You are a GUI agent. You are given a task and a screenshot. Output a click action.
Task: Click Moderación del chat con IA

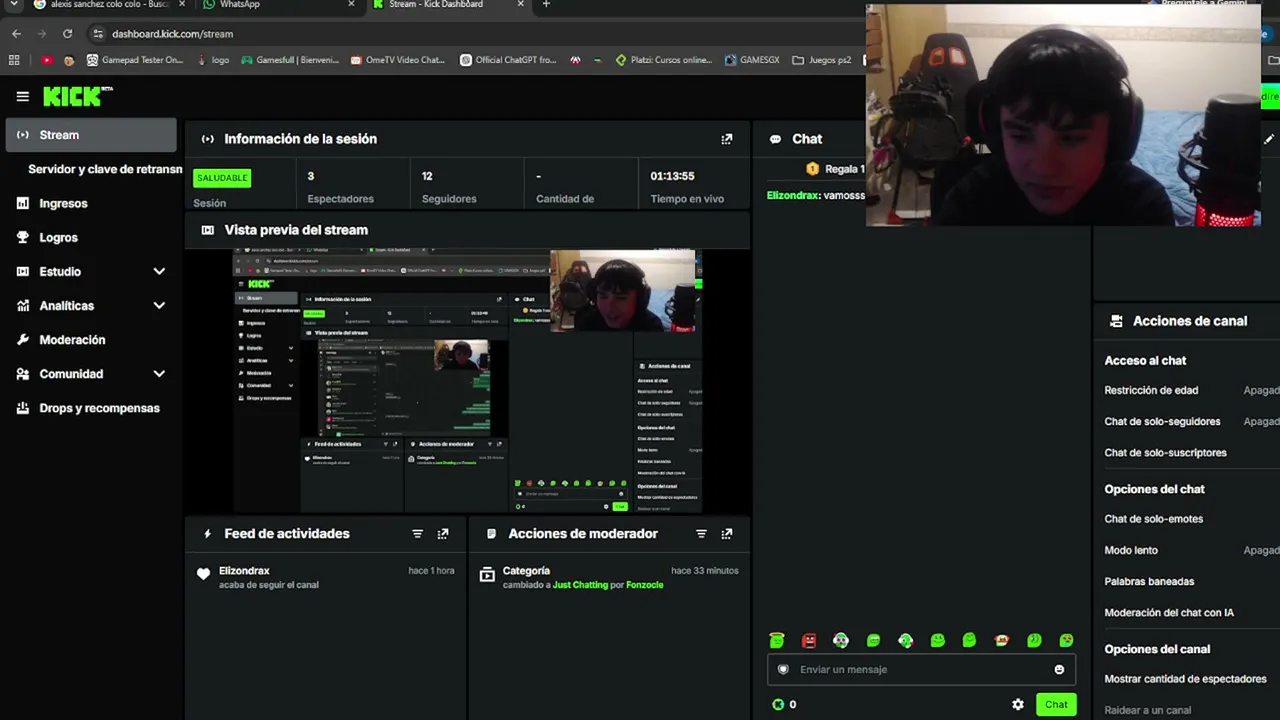[1169, 612]
